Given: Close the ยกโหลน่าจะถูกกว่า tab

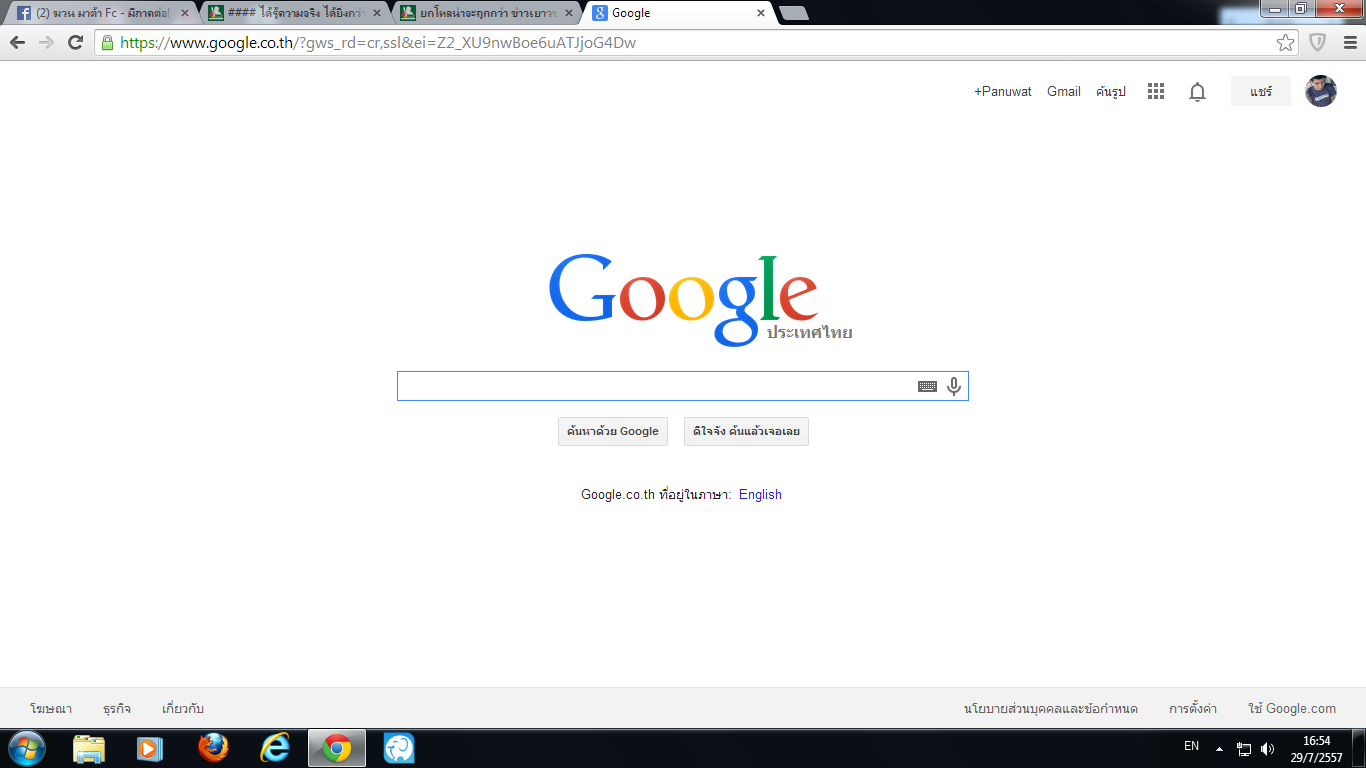Looking at the screenshot, I should (569, 14).
